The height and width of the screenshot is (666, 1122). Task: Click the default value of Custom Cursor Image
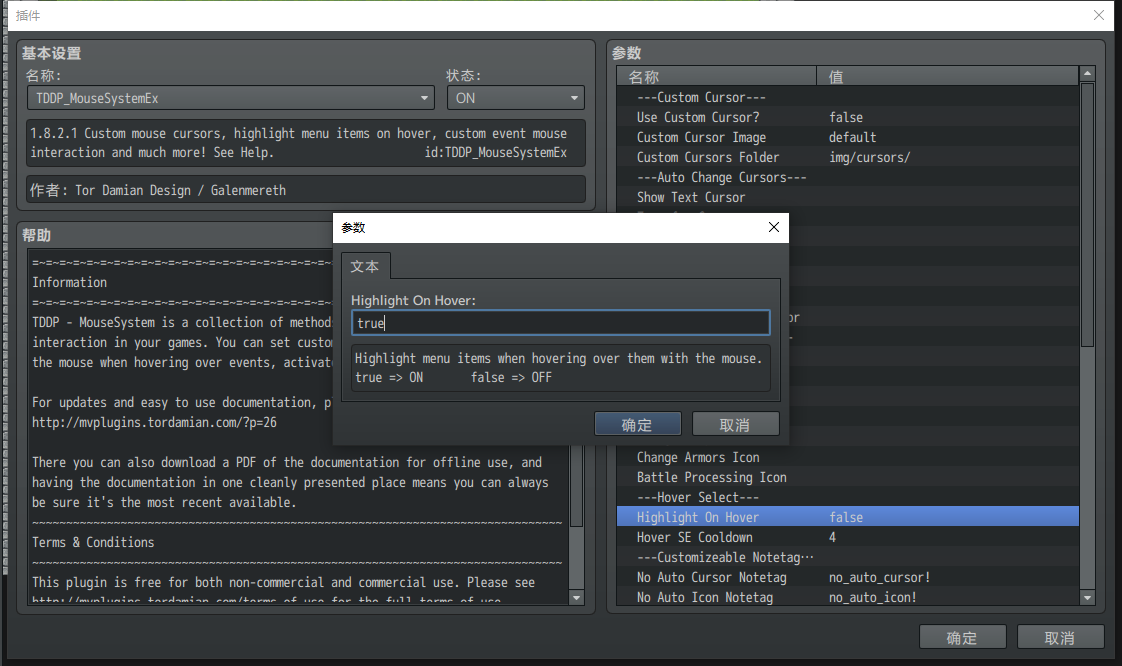[852, 137]
